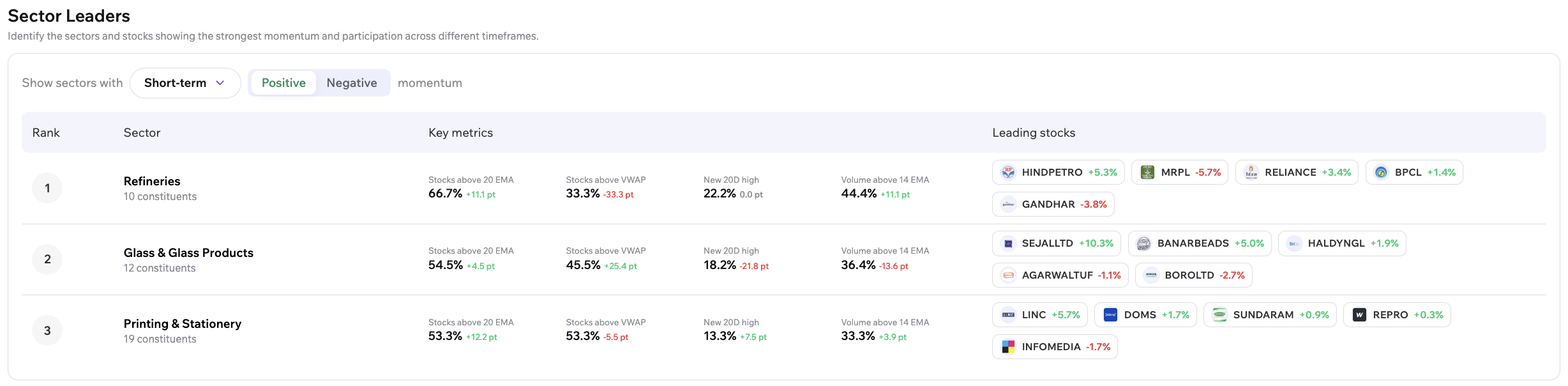Click the MRPL company logo icon

(x=1147, y=172)
